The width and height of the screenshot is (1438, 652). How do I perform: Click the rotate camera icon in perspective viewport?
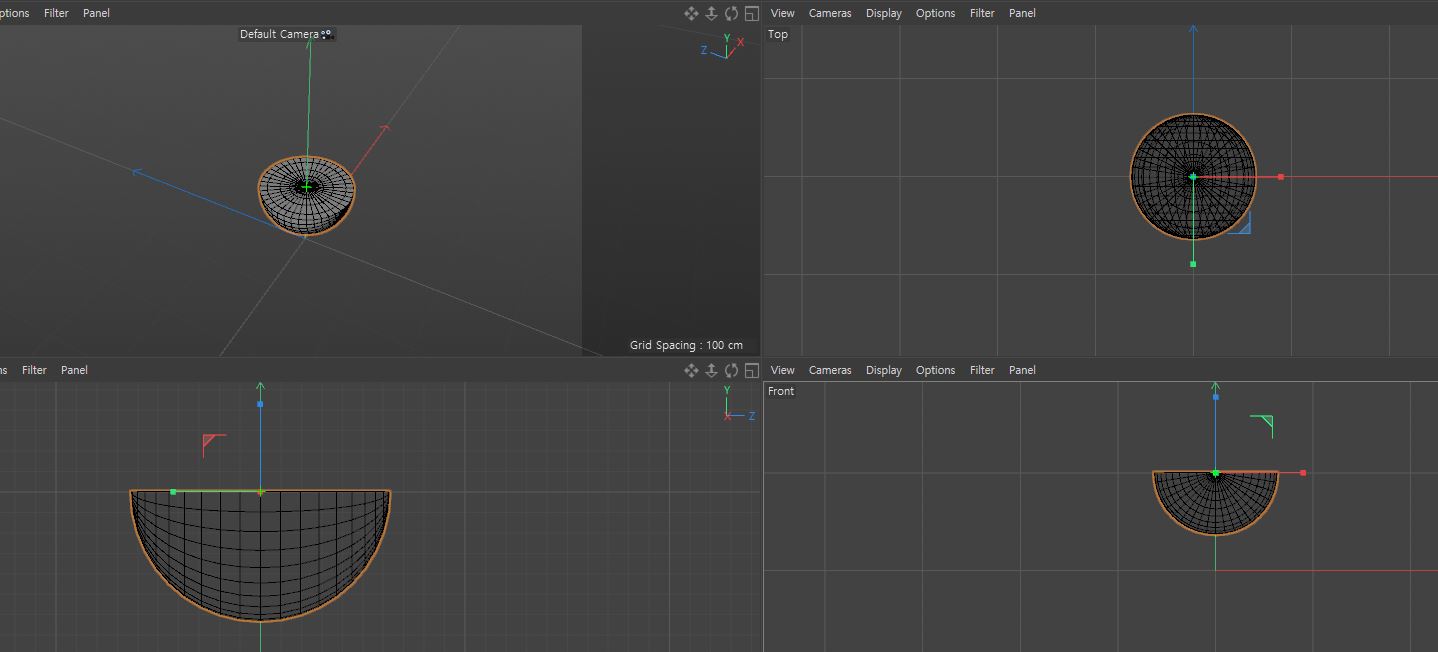(x=731, y=13)
